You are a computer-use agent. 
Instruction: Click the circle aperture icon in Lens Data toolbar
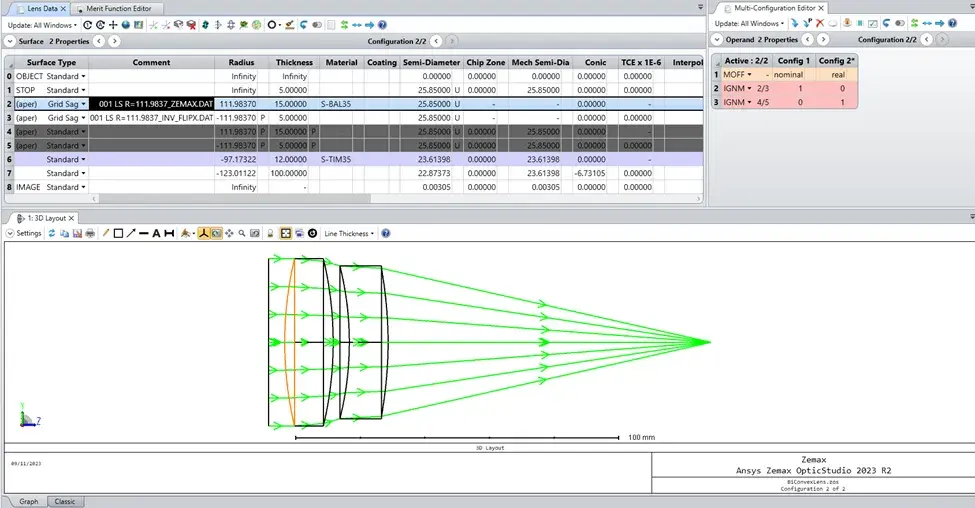(272, 25)
